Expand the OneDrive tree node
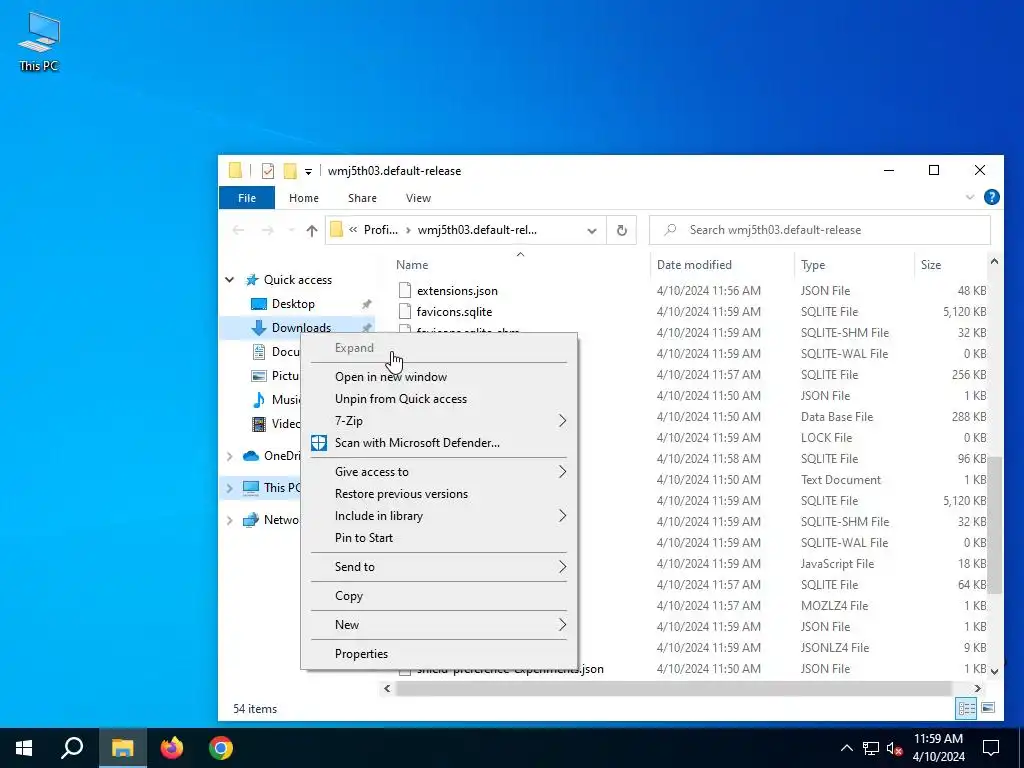This screenshot has height=768, width=1024. pos(230,456)
